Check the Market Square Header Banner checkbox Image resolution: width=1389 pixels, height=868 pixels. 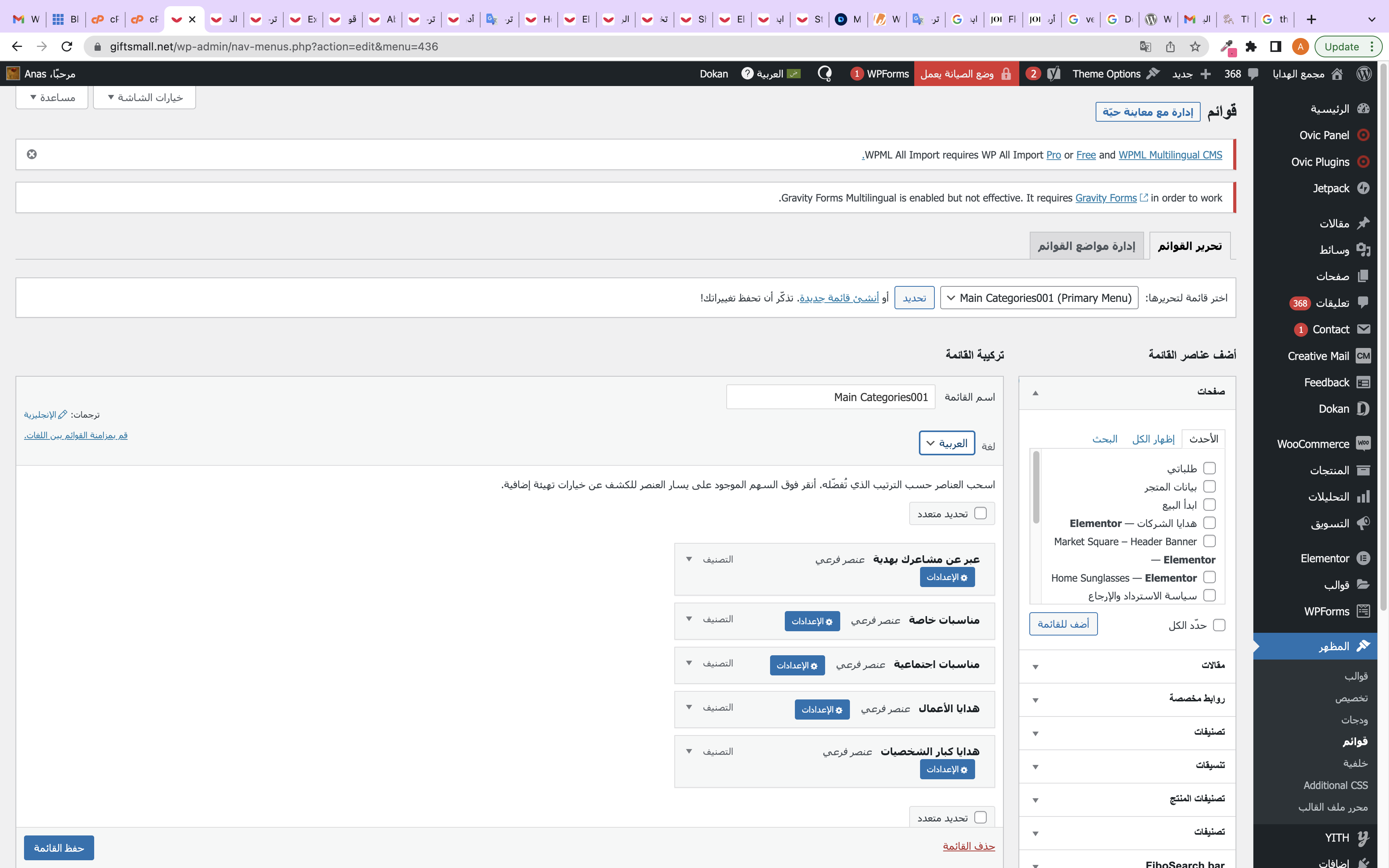pyautogui.click(x=1209, y=541)
